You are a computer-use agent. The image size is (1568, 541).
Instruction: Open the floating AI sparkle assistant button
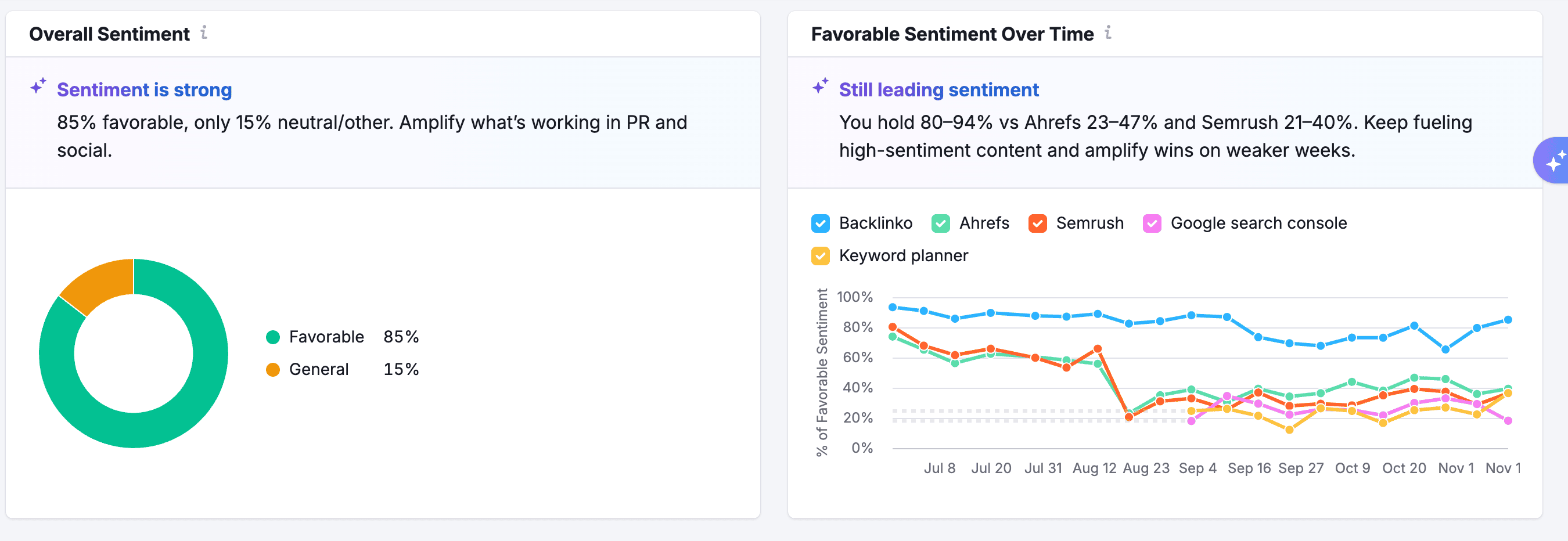click(1553, 161)
